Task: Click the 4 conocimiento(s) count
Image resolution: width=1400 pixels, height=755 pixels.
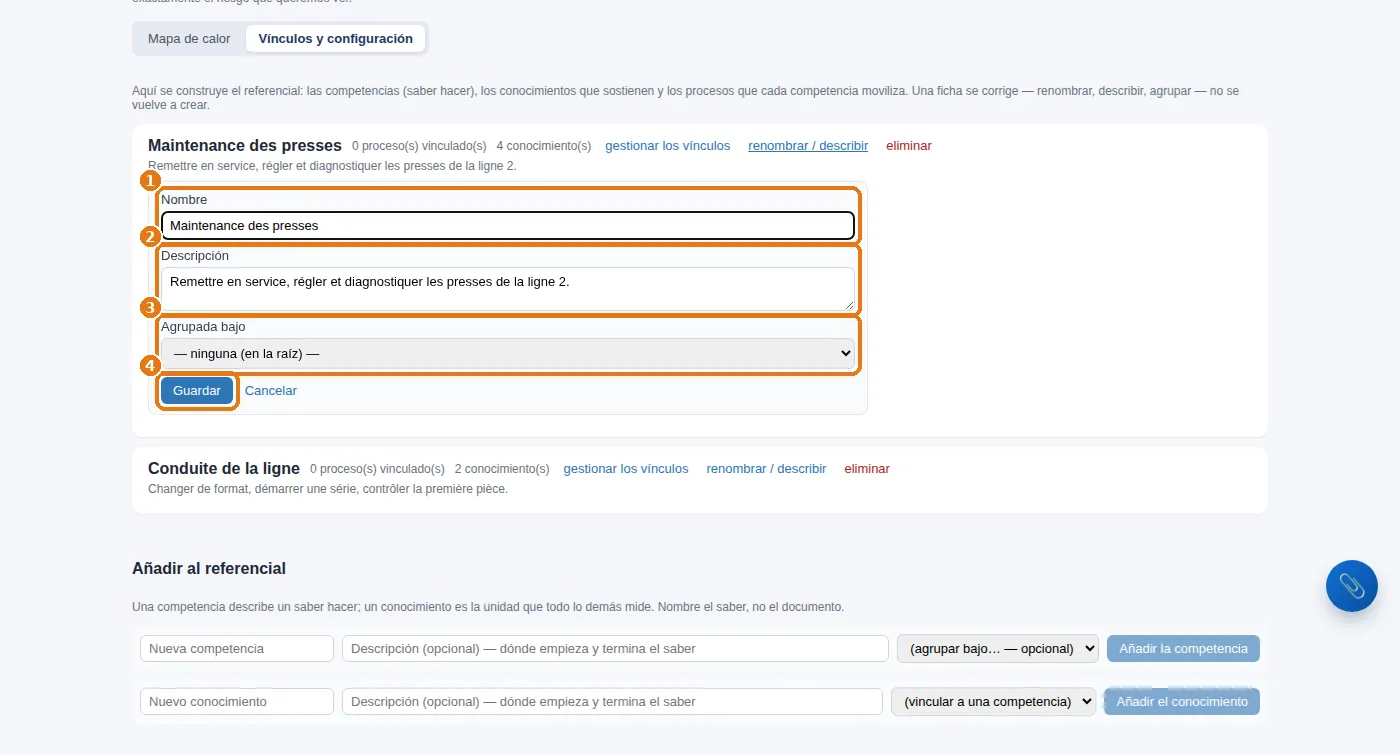Action: 544,146
